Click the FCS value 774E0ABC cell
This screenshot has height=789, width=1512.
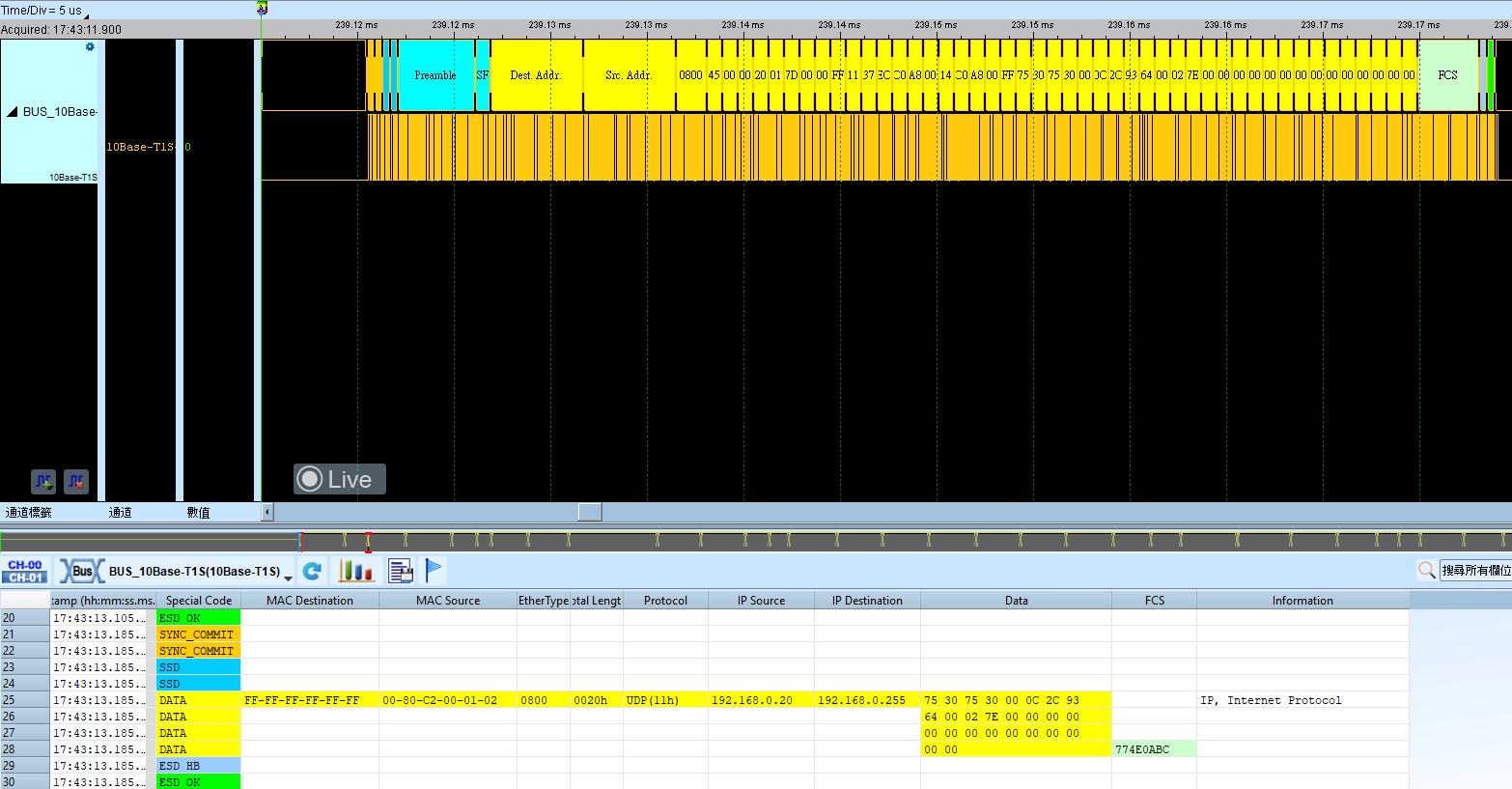(1154, 749)
